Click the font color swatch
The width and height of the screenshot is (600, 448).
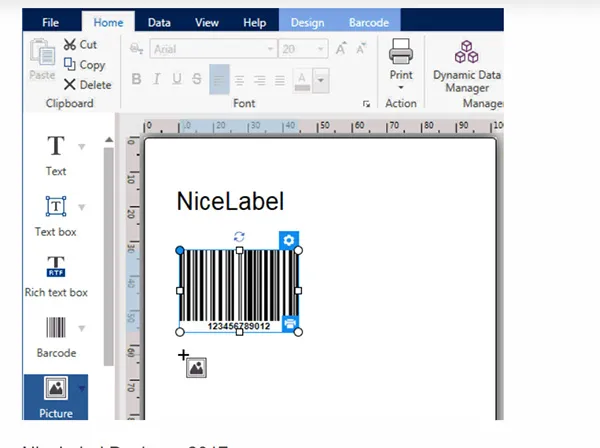tap(302, 81)
